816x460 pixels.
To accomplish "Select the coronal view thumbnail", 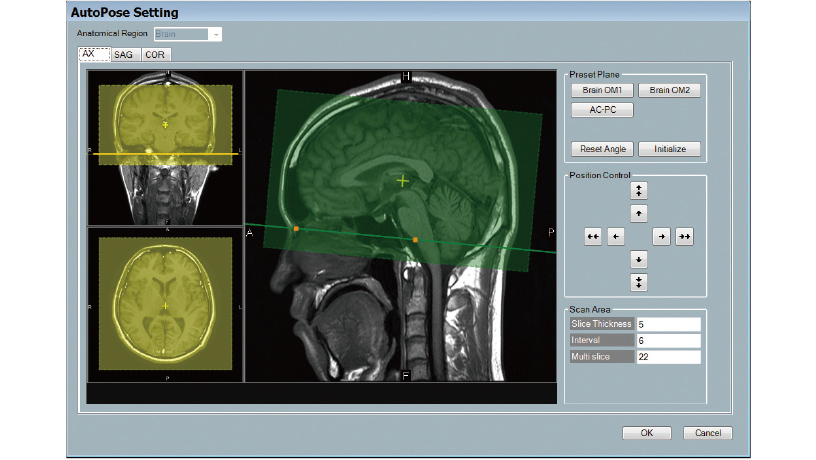I will [x=165, y=148].
